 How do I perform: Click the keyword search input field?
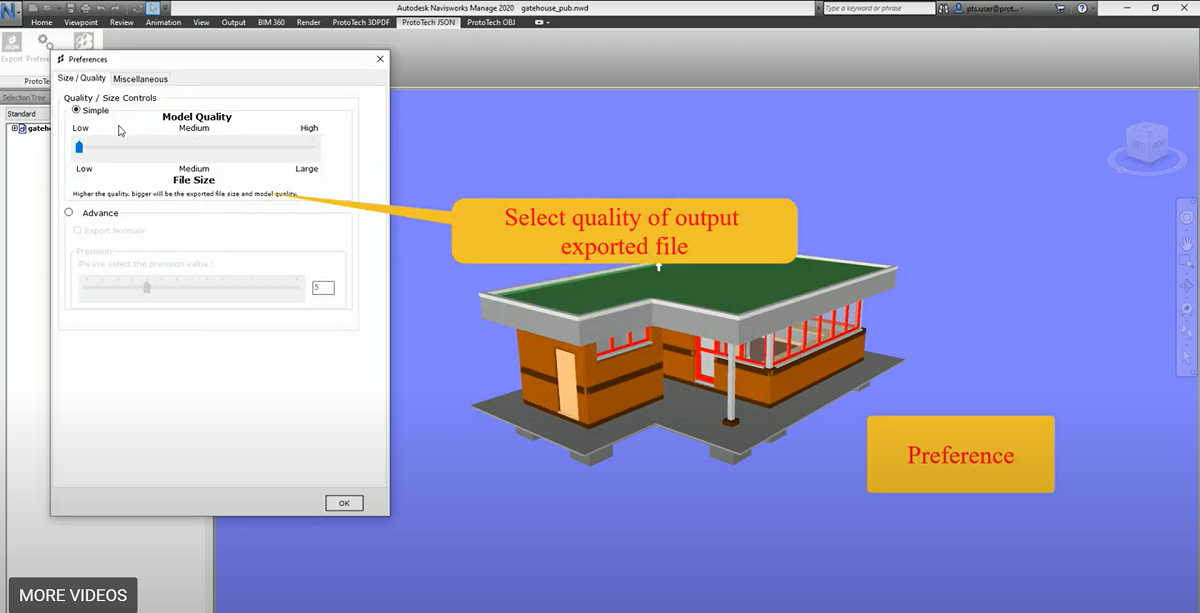tap(879, 8)
